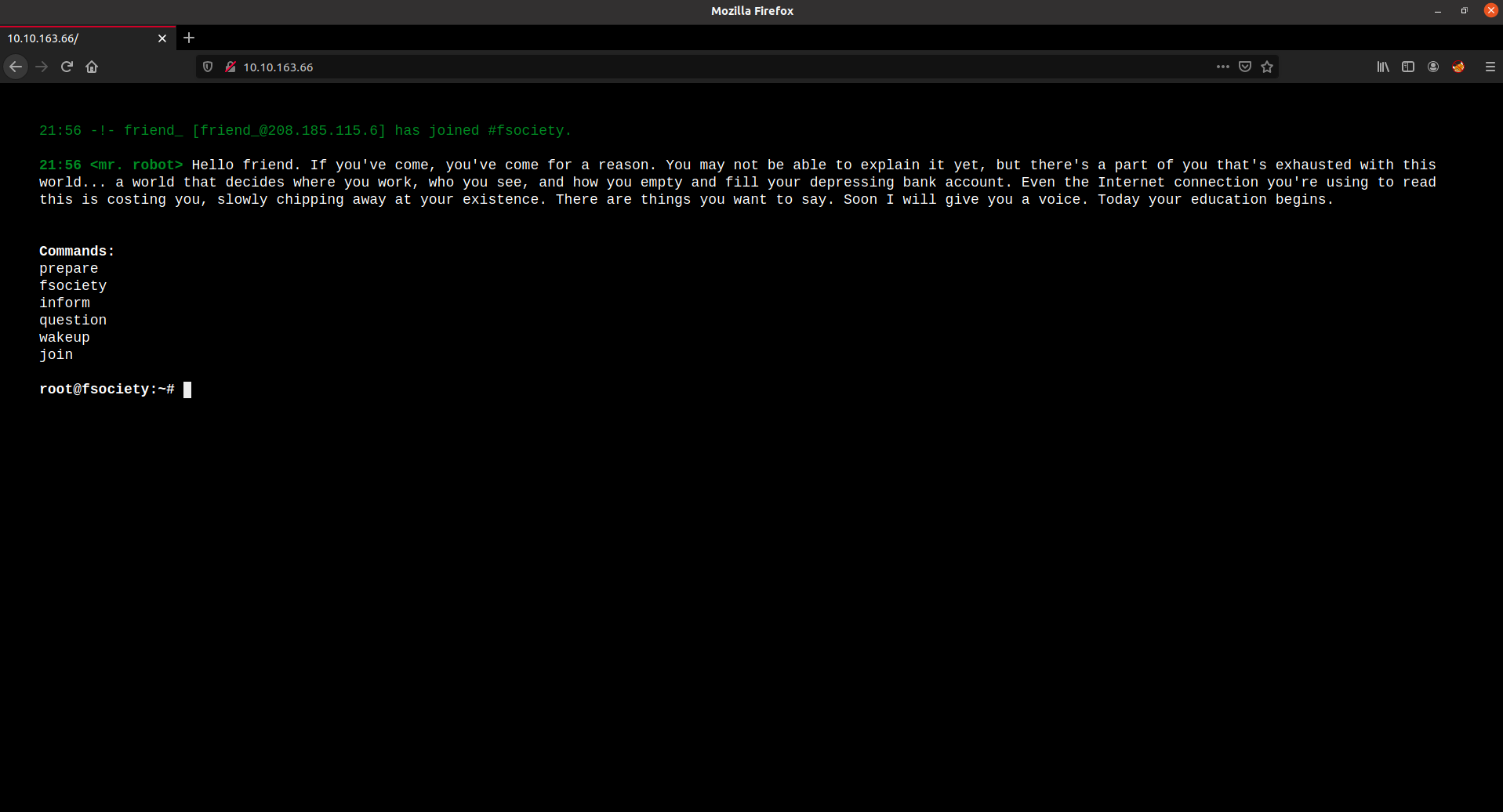Viewport: 1503px width, 812px height.
Task: Open the tracking protection shield icon
Action: pyautogui.click(x=208, y=67)
